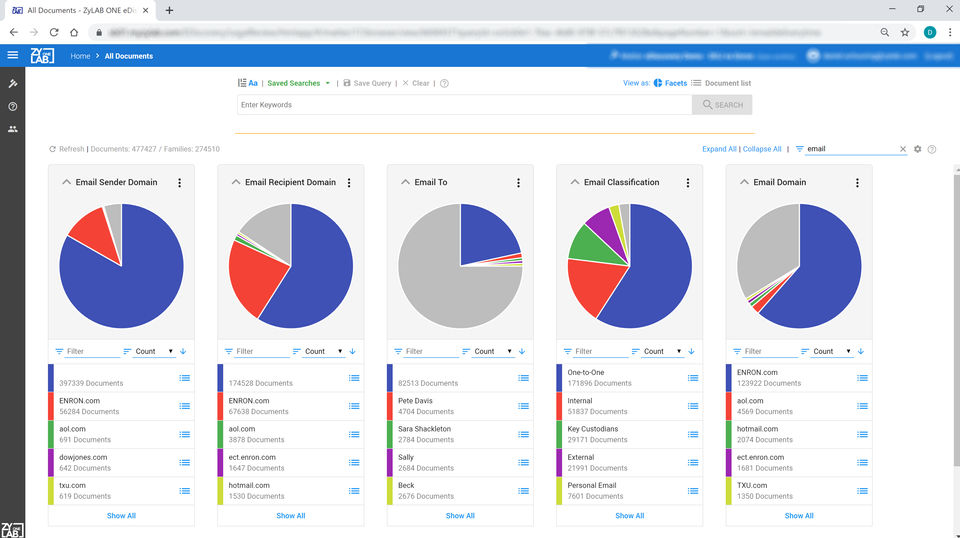
Task: Collapse the Email Sender Domain facet
Action: pyautogui.click(x=66, y=182)
